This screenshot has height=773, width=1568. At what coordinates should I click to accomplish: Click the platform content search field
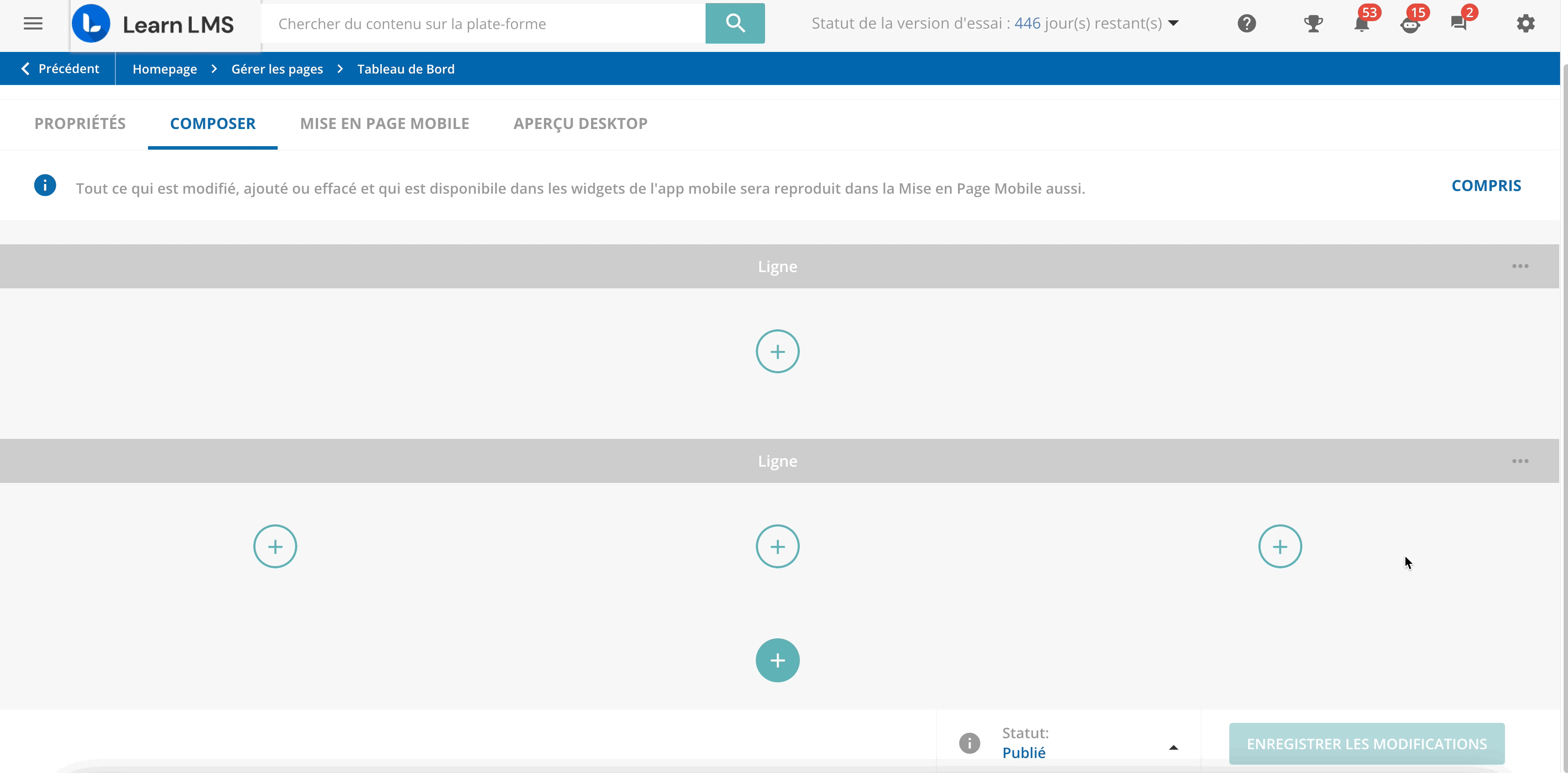click(483, 24)
